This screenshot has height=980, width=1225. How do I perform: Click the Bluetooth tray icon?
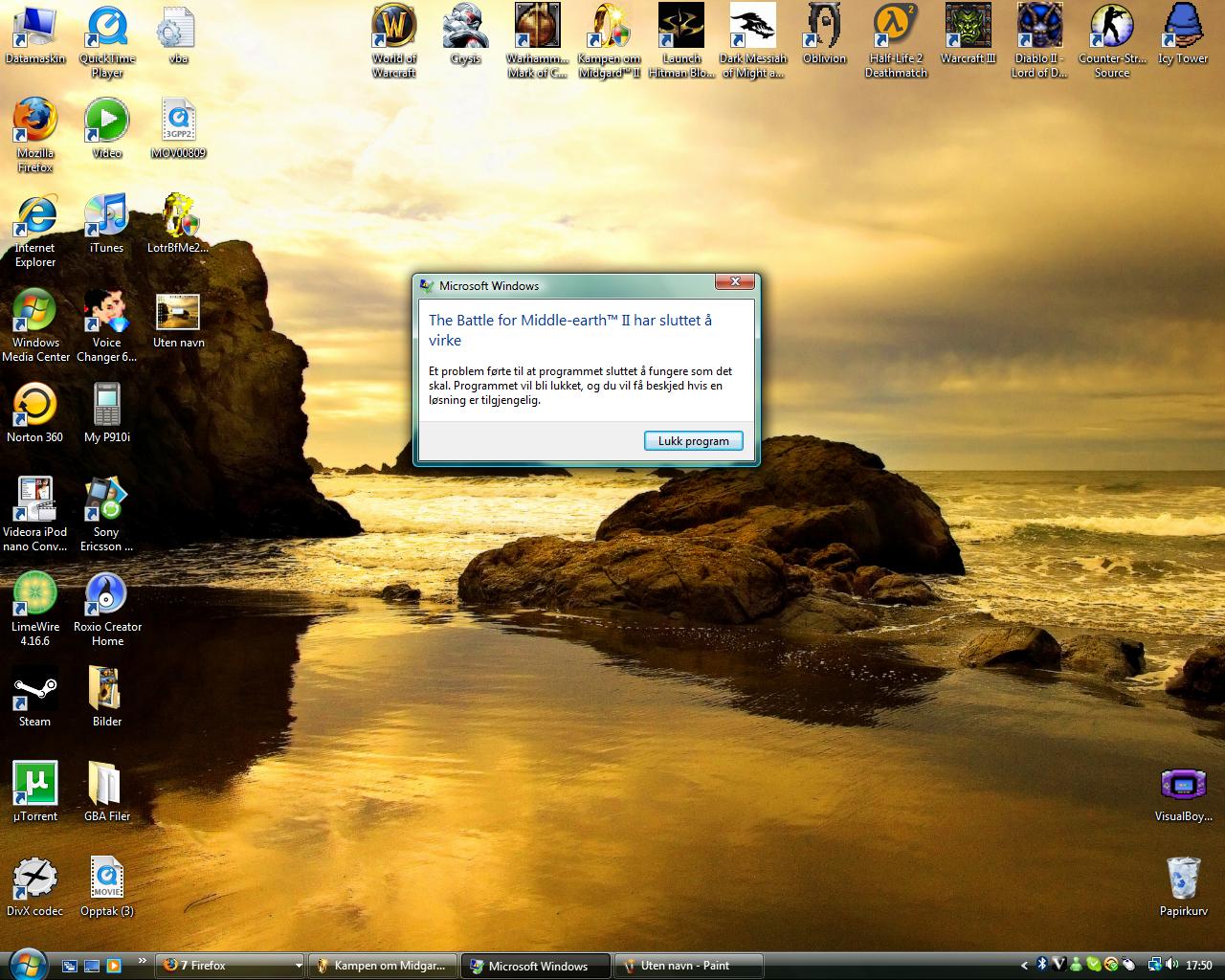click(1042, 966)
